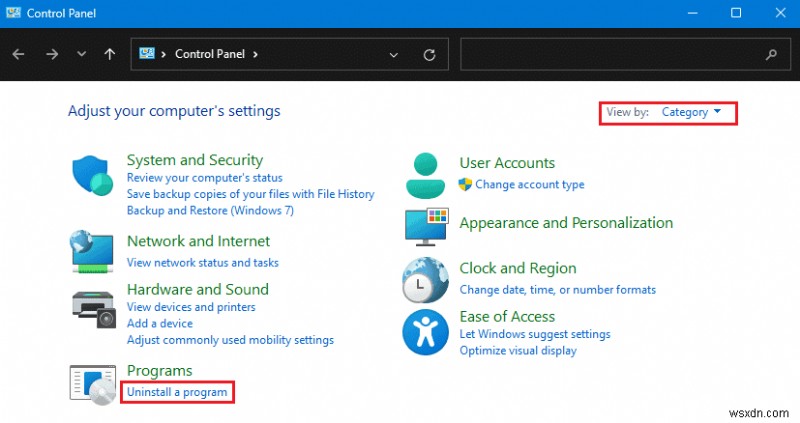Open Review your computer's status
This screenshot has width=800, height=423.
click(205, 178)
